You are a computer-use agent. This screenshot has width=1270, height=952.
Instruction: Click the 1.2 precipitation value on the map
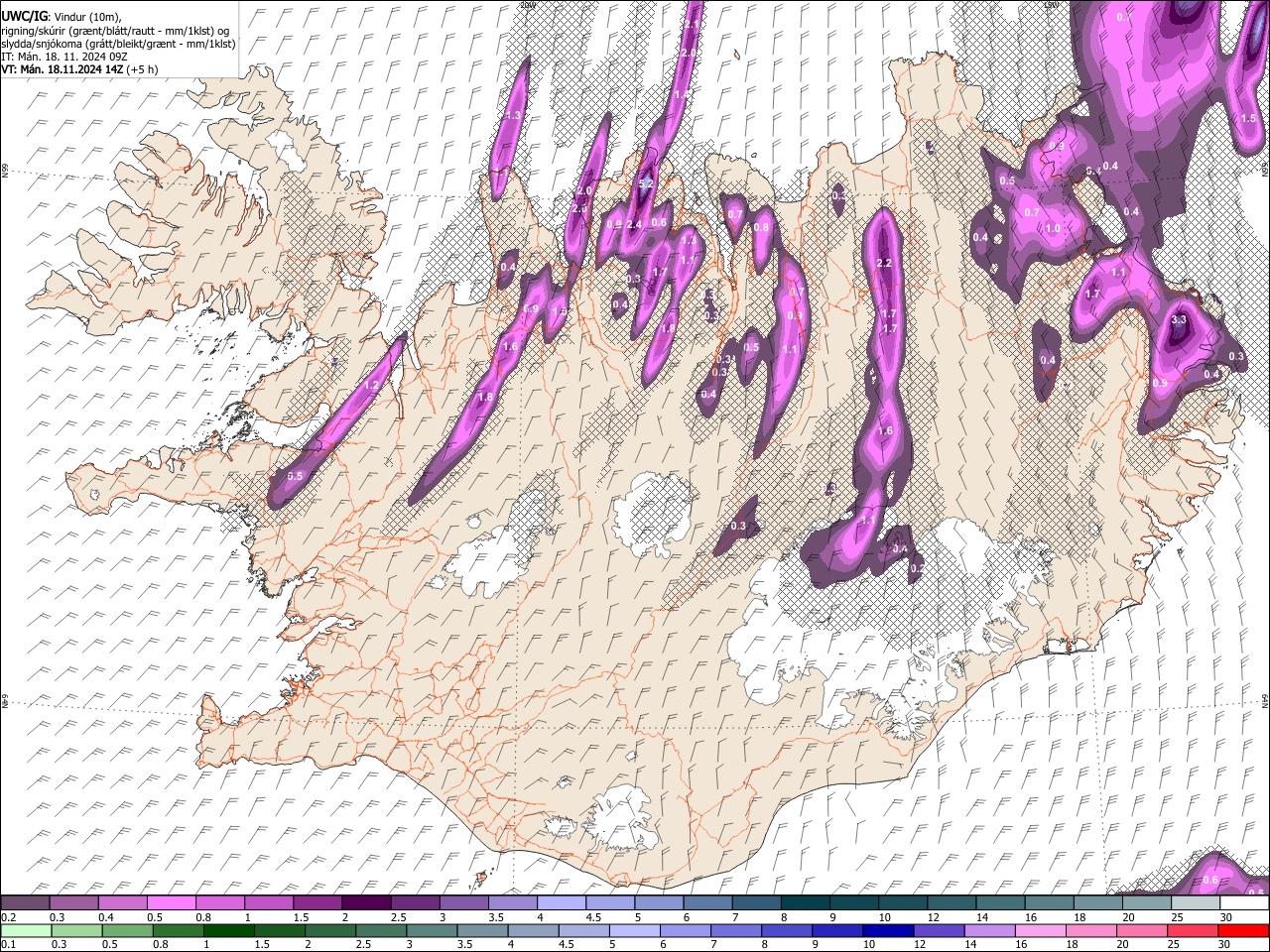(x=372, y=385)
